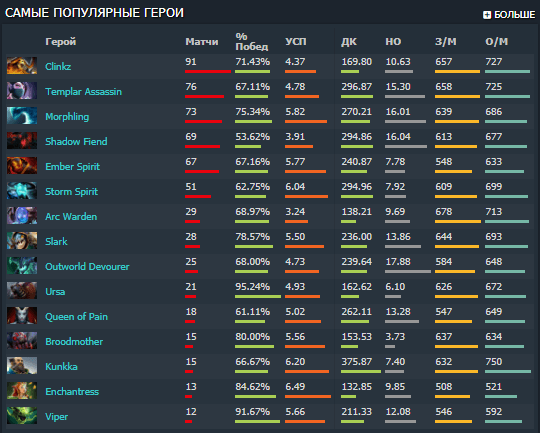Sort by % Побед column header
The width and height of the screenshot is (540, 433).
coord(251,41)
